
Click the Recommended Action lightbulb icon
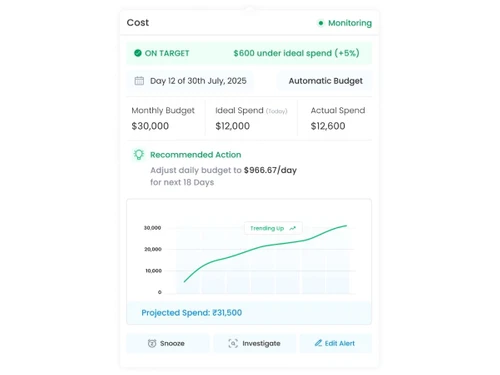point(139,154)
